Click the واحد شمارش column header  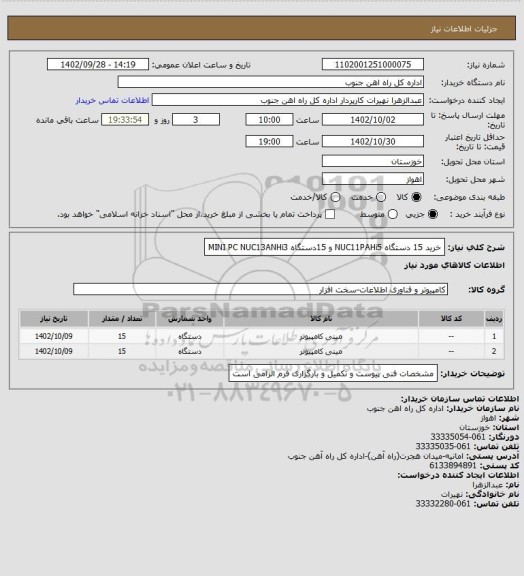(190, 318)
